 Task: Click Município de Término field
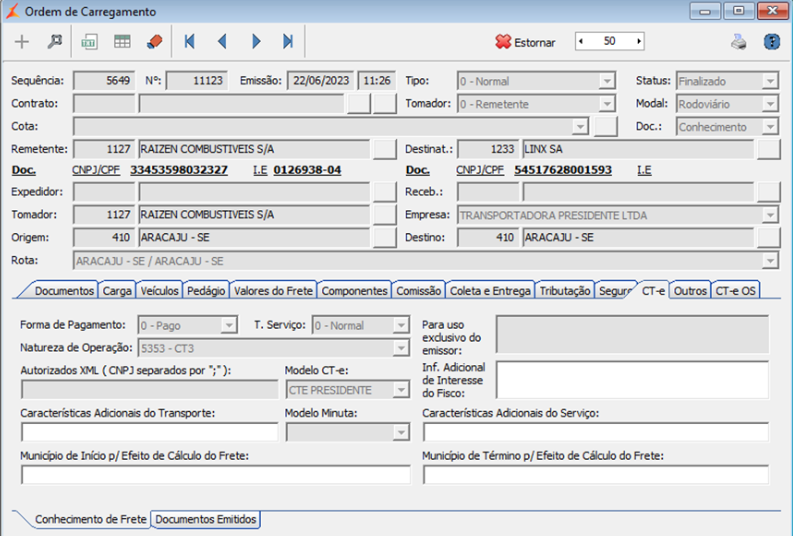pyautogui.click(x=596, y=475)
